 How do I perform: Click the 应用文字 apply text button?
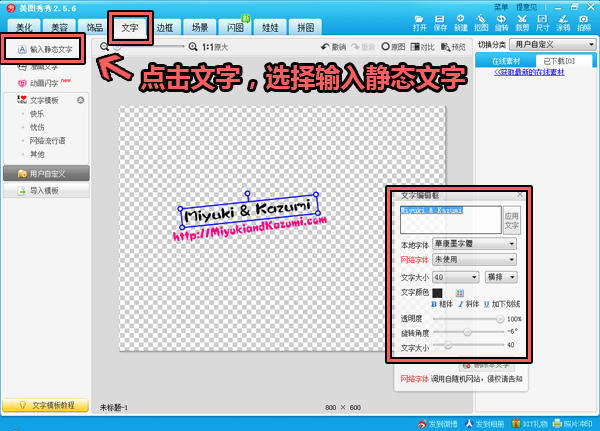[511, 220]
